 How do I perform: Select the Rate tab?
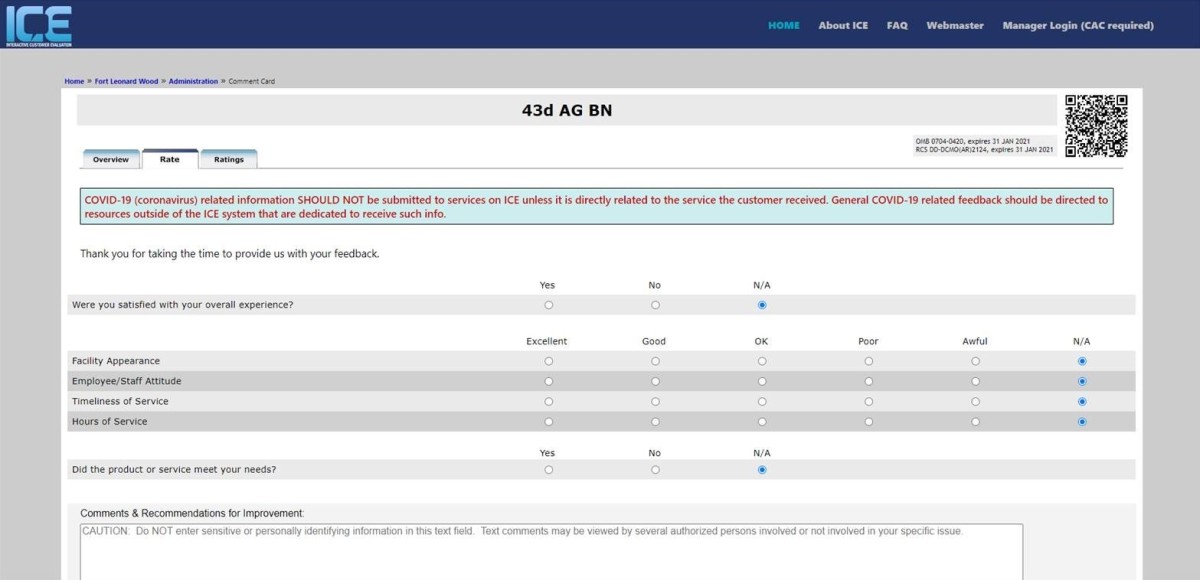tap(169, 157)
